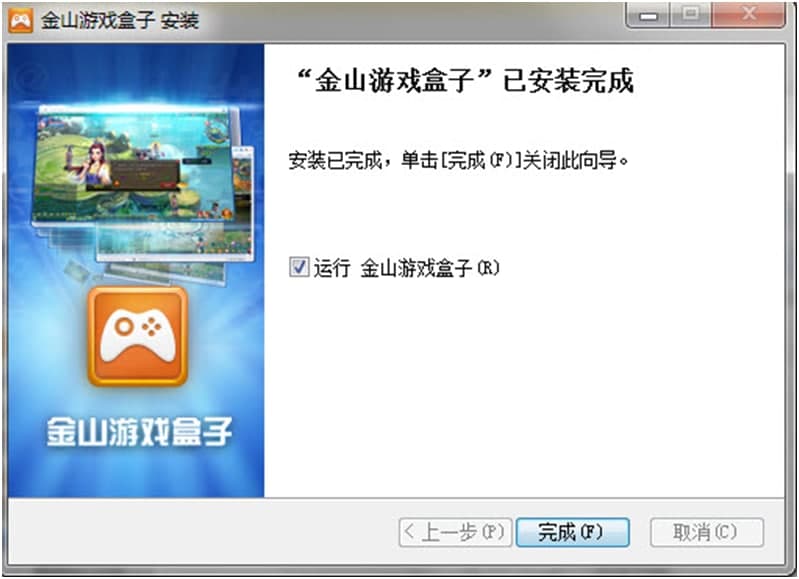Click the text 安装已完成，单击[完成(F)]关闭此向导

tap(459, 161)
